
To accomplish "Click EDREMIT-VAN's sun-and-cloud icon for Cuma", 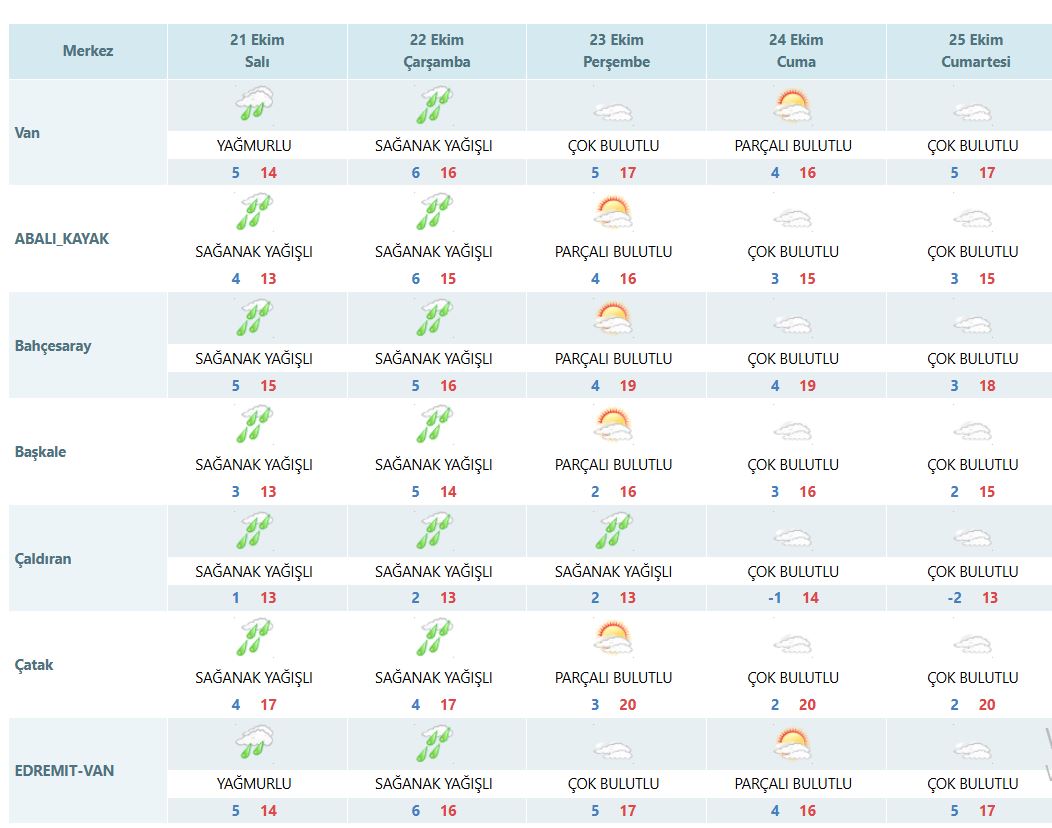I will (x=792, y=744).
